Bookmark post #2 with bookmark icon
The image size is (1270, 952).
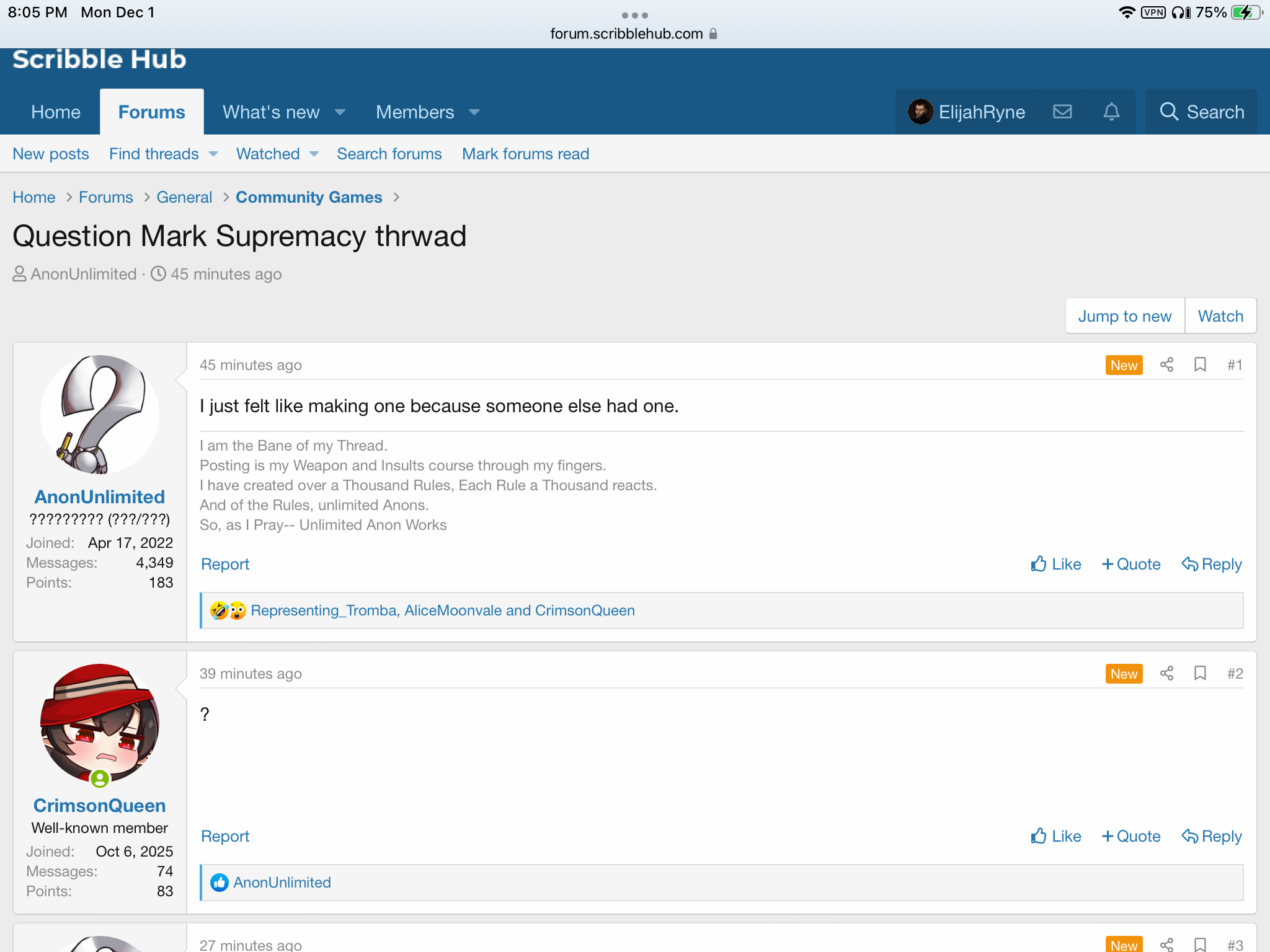click(1200, 673)
